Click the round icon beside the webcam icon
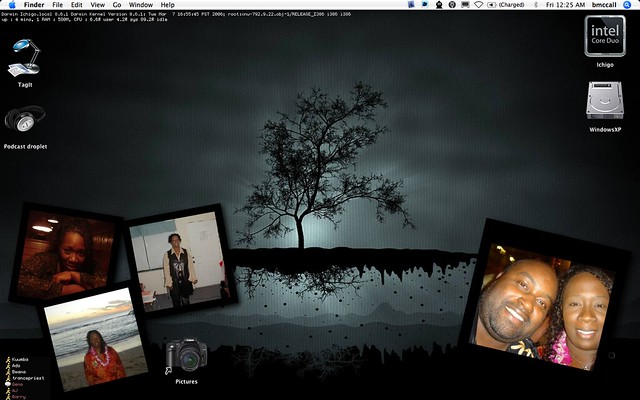 [x=452, y=5]
